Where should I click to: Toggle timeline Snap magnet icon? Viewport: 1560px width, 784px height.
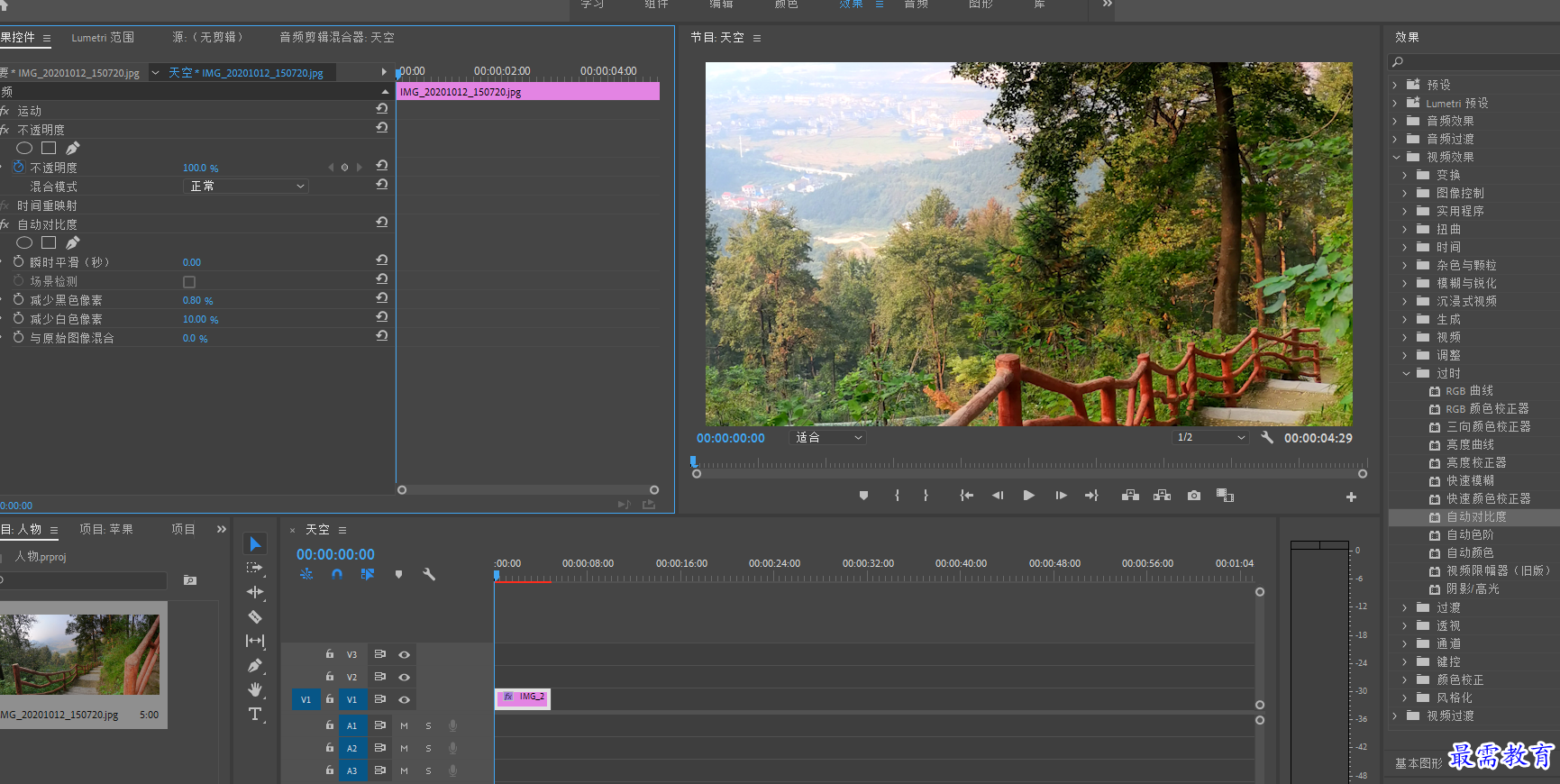click(336, 574)
